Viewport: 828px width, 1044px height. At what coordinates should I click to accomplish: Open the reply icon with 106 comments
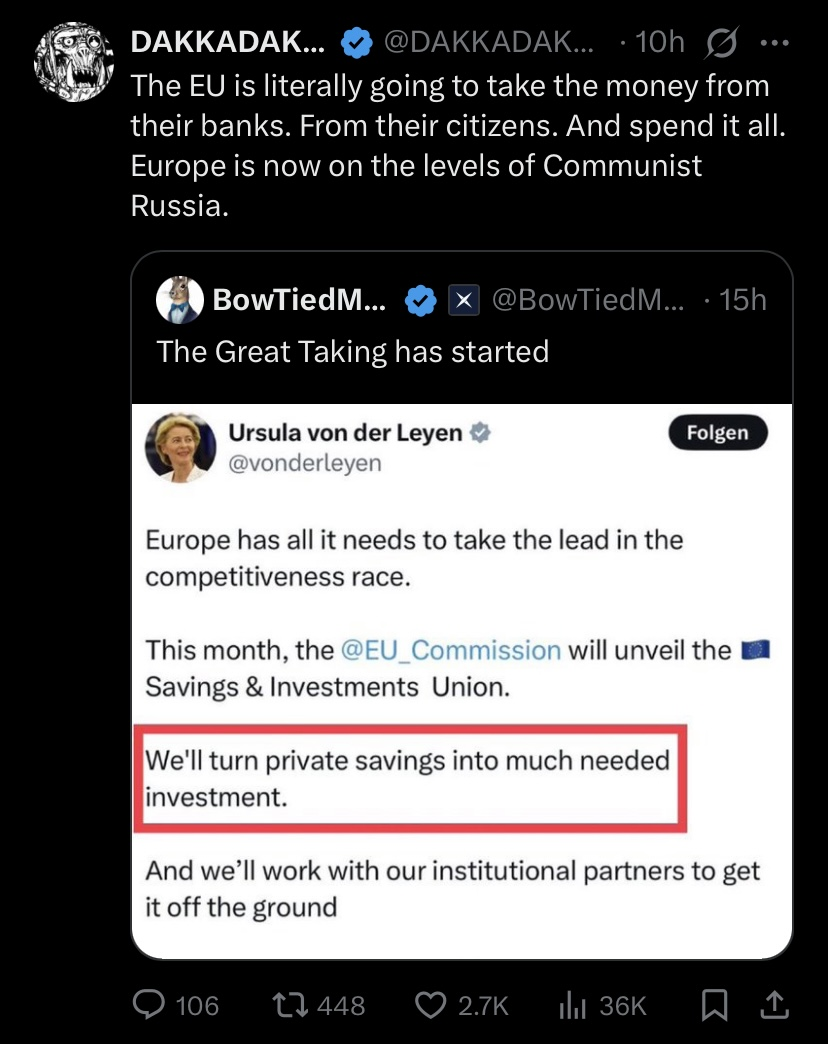[x=149, y=1004]
